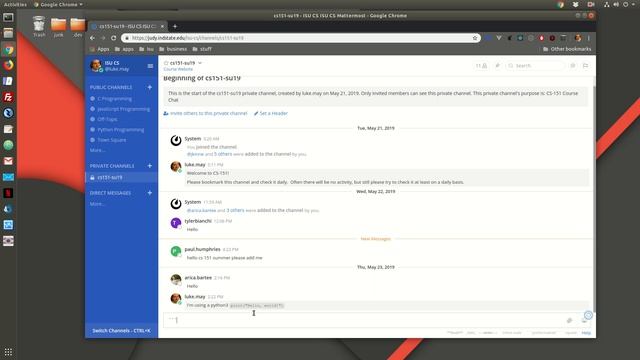The width and height of the screenshot is (640, 360).
Task: Bookmark this page with the star icon
Action: (475, 38)
